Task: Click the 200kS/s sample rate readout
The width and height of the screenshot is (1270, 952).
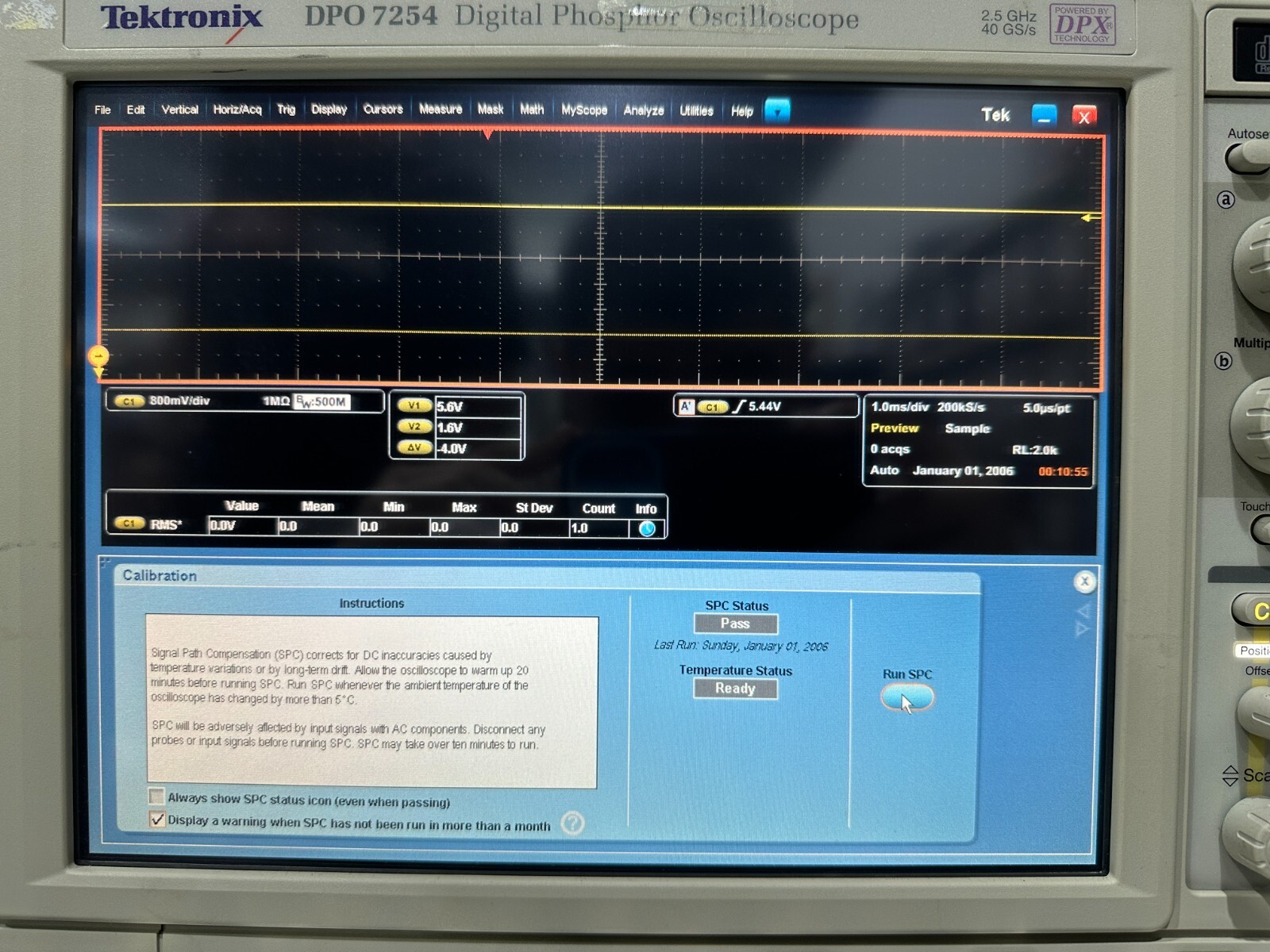Action: (x=960, y=407)
